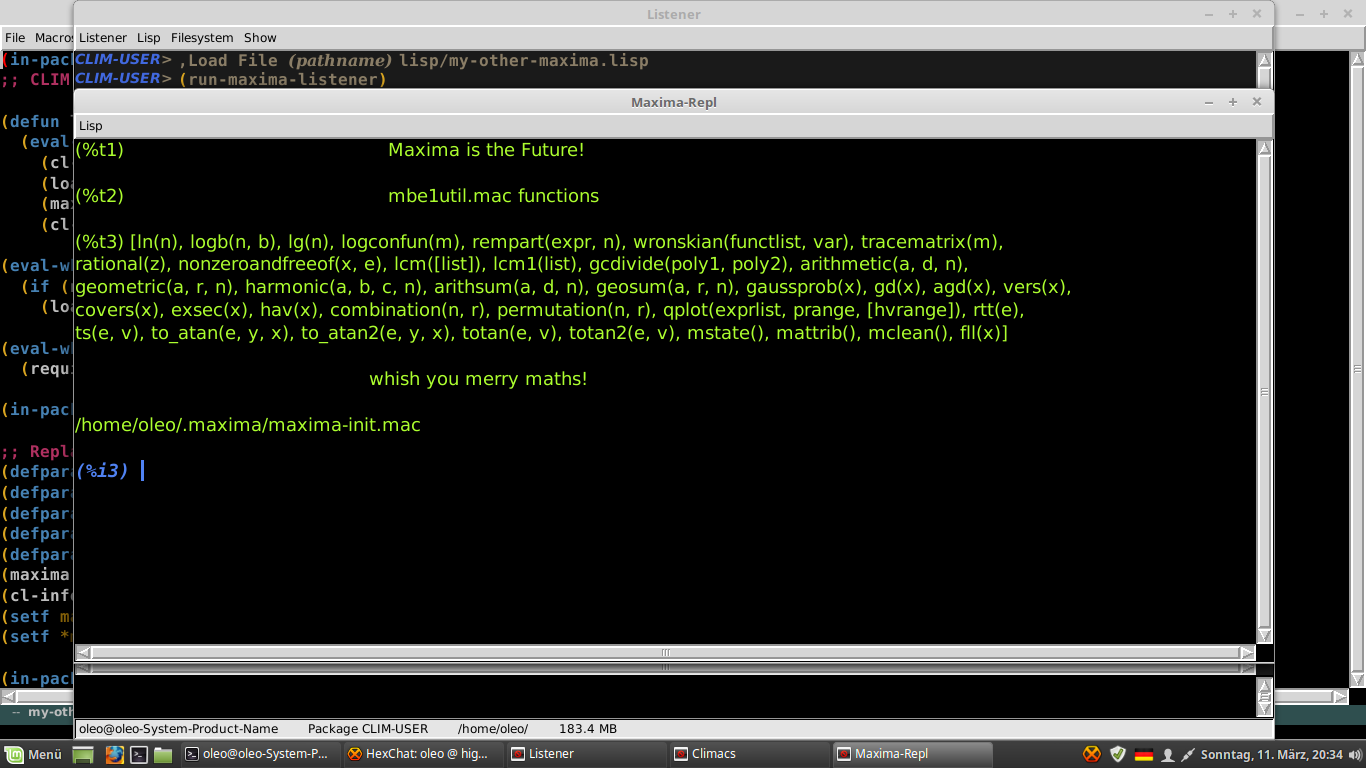Click the (%i3) input prompt
The image size is (1366, 768).
103,470
